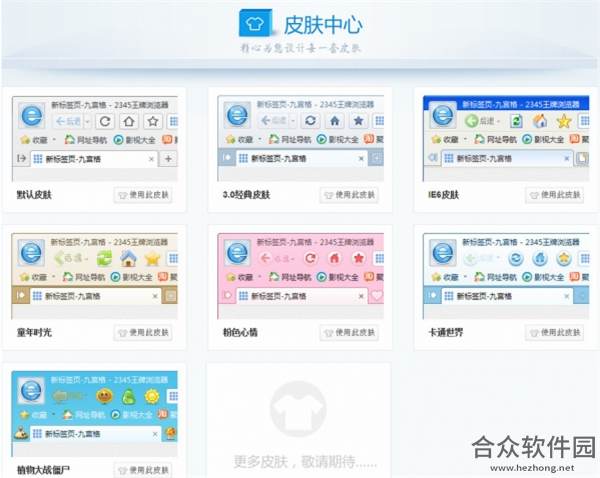Screen dimensions: 600x478
Task: Open the 3.0经典皮肤 preview thumbnail
Action: point(300,139)
